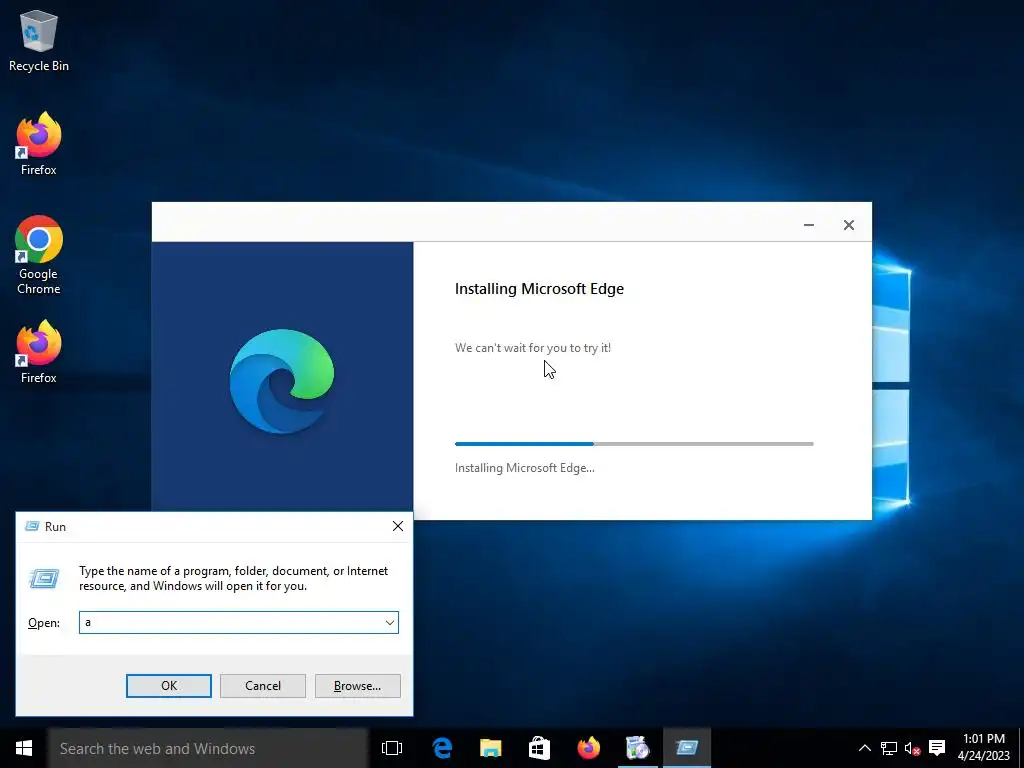1024x768 pixels.
Task: Select the installer taskbar icon
Action: pyautogui.click(x=637, y=748)
